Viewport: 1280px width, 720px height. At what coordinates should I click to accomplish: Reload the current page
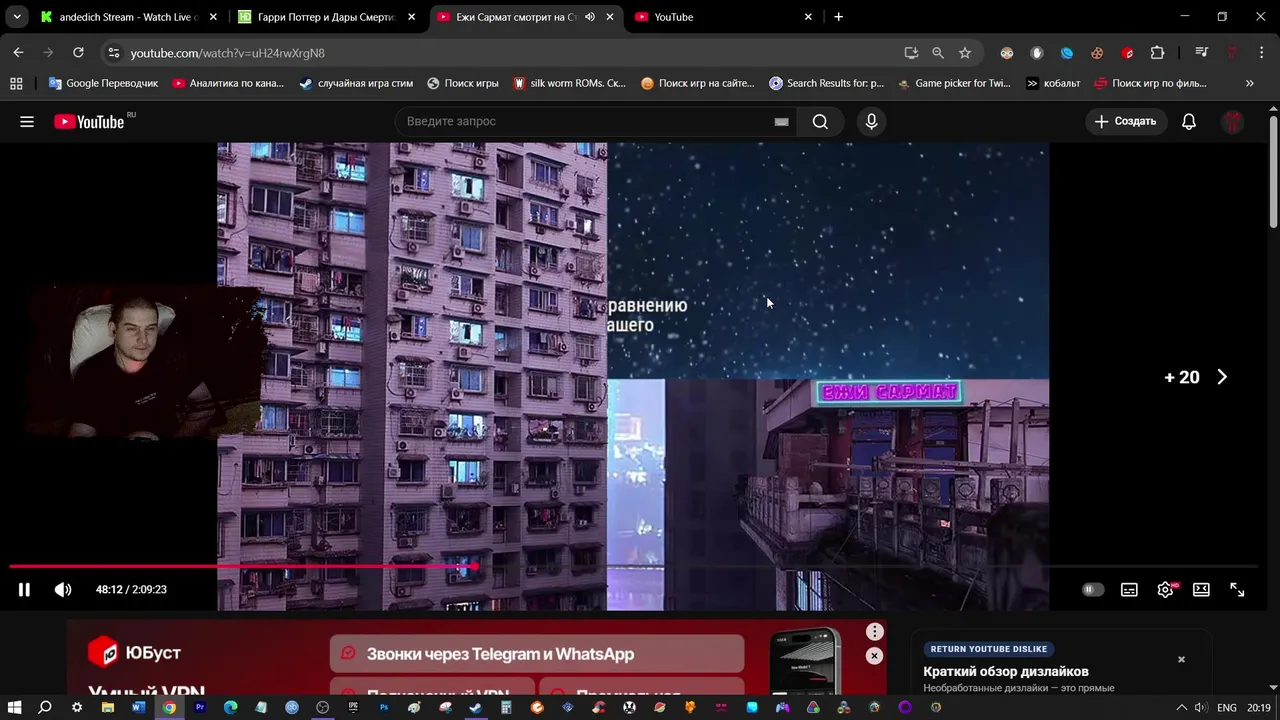pyautogui.click(x=78, y=53)
